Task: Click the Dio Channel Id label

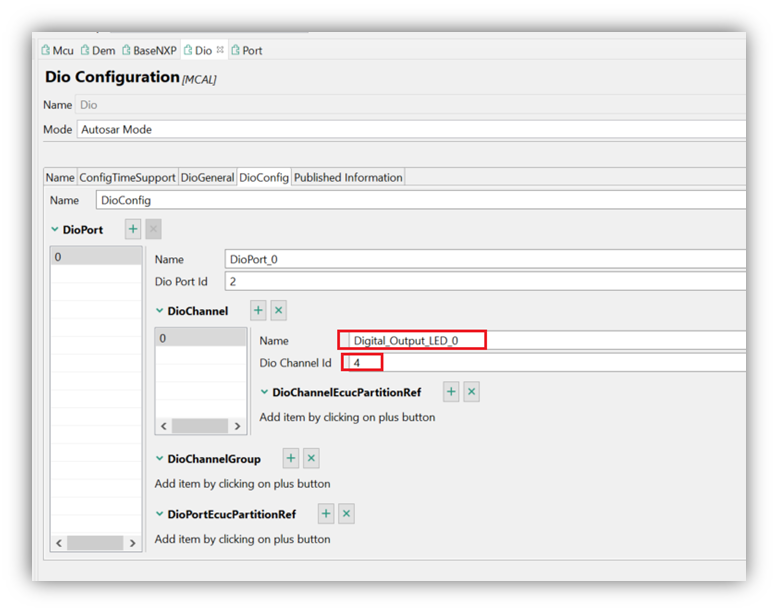Action: 295,363
